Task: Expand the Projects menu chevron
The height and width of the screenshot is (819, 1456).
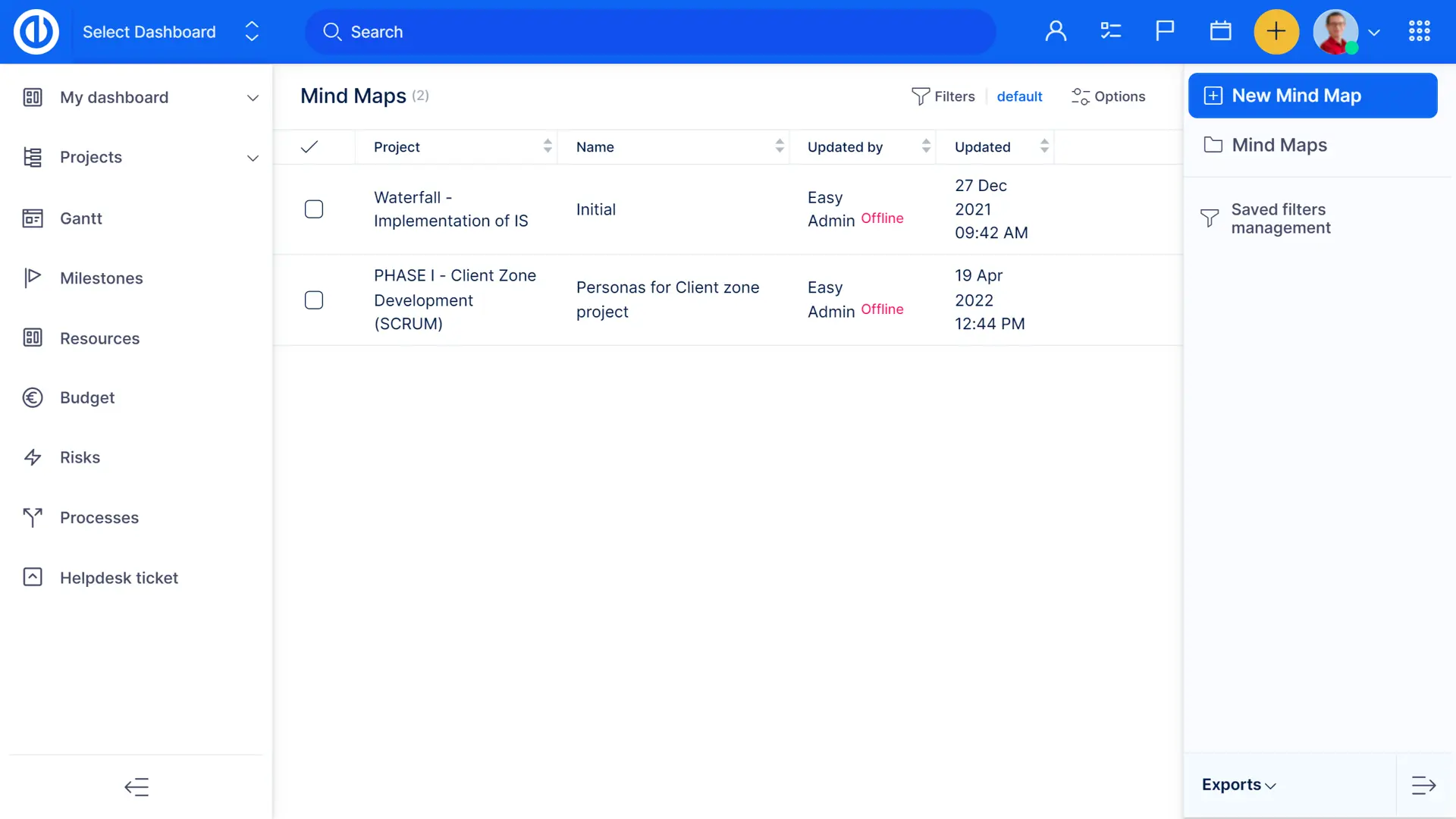Action: pyautogui.click(x=253, y=158)
